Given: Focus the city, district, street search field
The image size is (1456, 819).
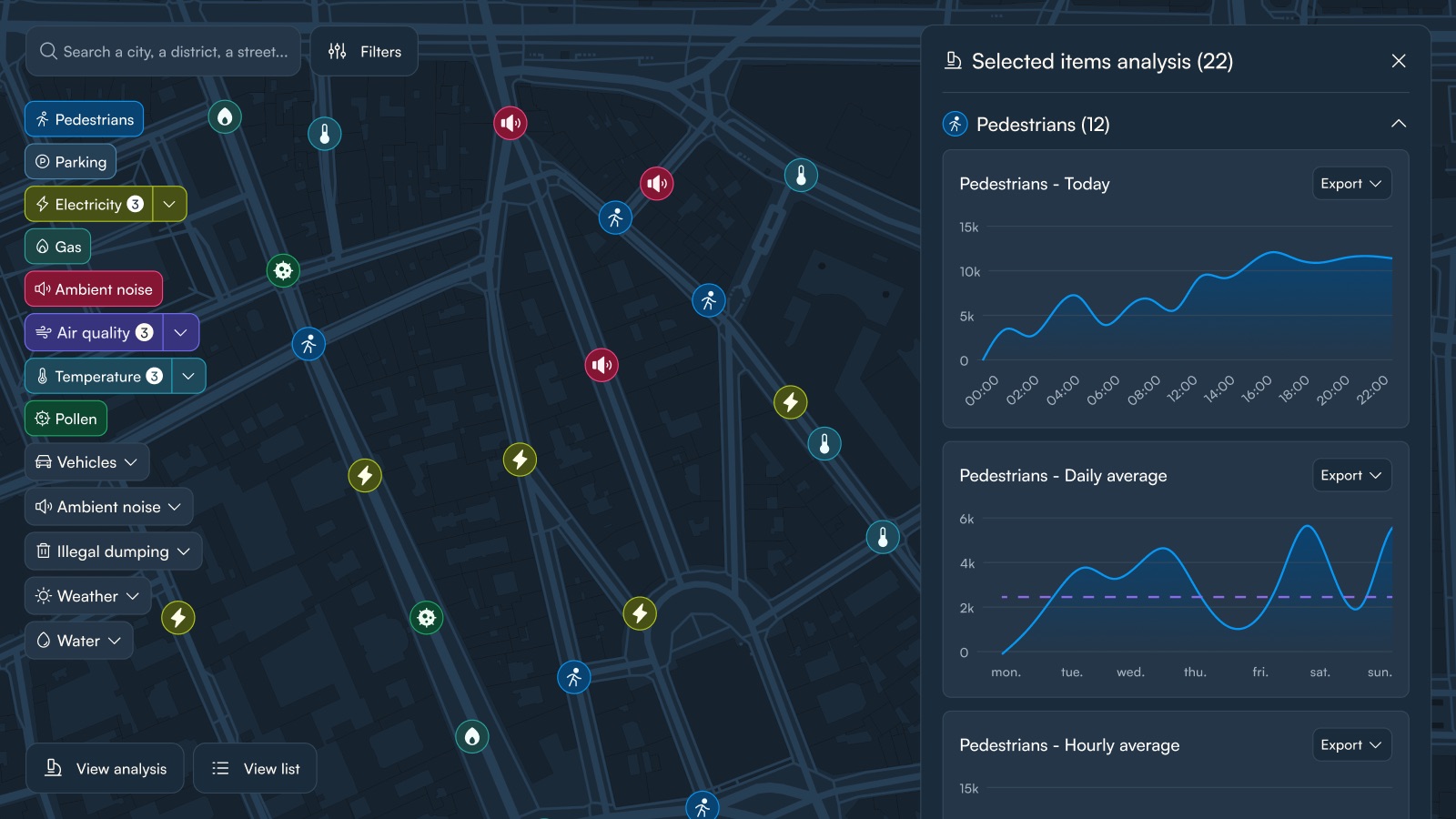Looking at the screenshot, I should click(x=164, y=52).
